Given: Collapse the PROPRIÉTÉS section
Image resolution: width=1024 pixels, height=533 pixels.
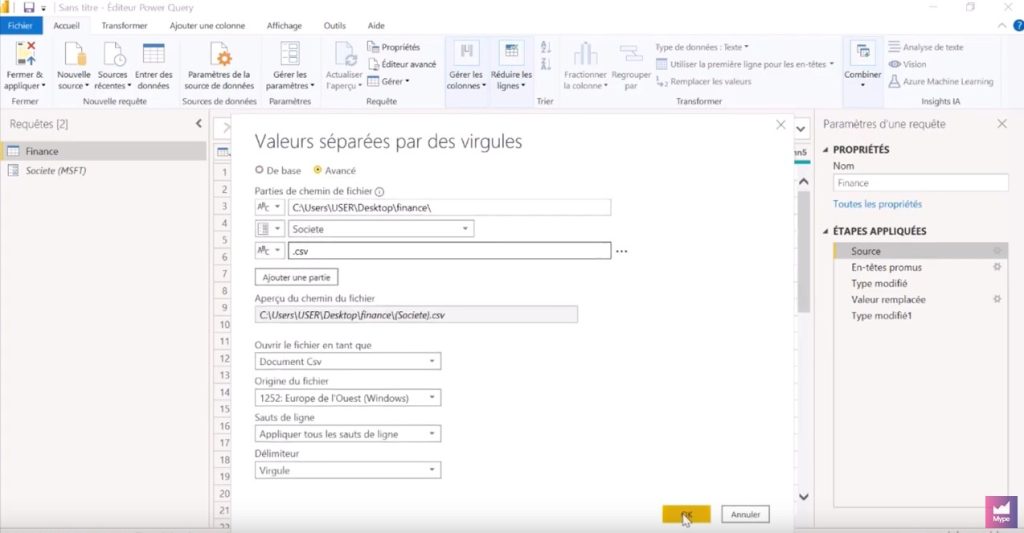Looking at the screenshot, I should click(x=825, y=150).
